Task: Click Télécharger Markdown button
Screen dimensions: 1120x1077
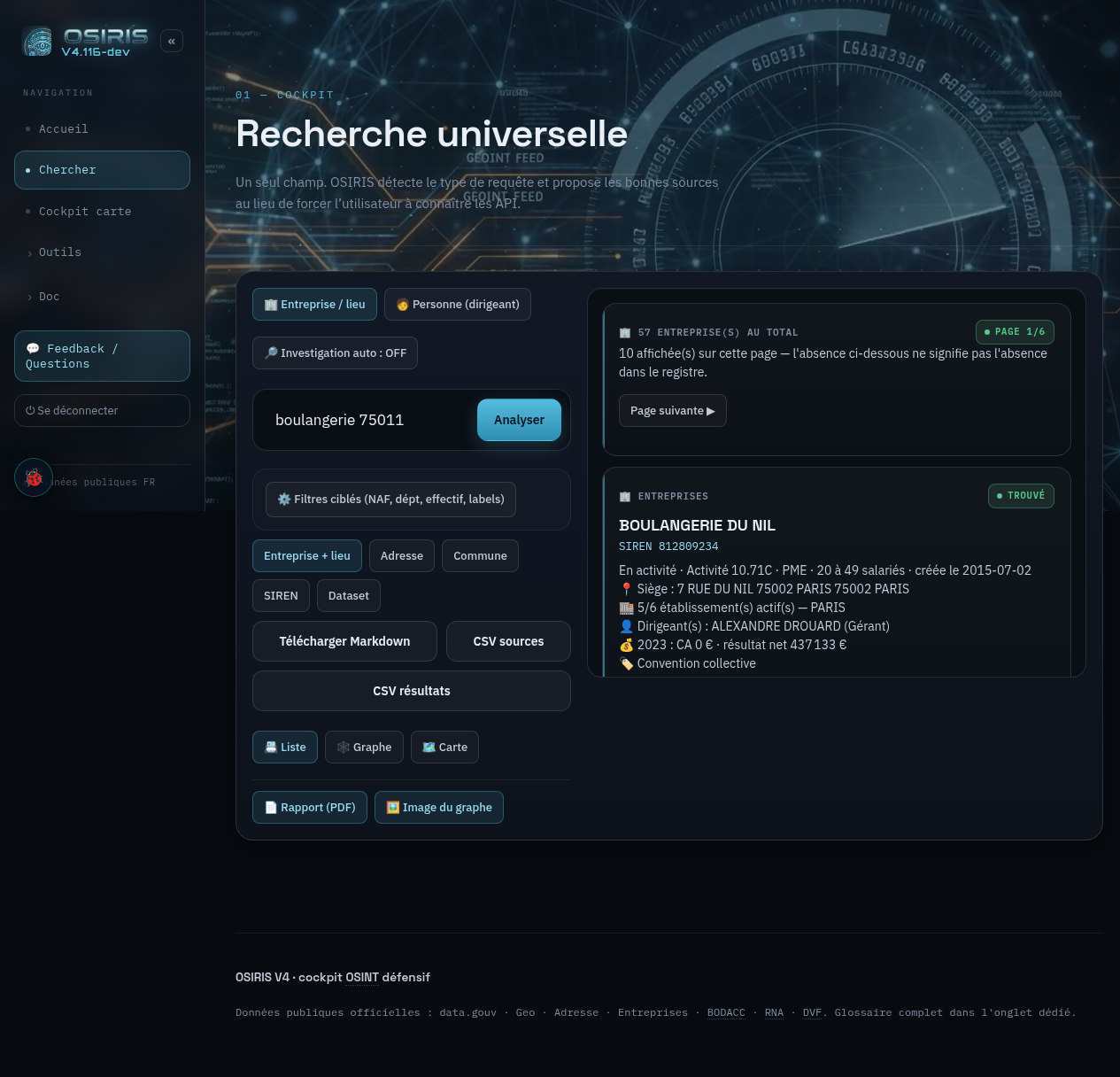Action: (344, 641)
